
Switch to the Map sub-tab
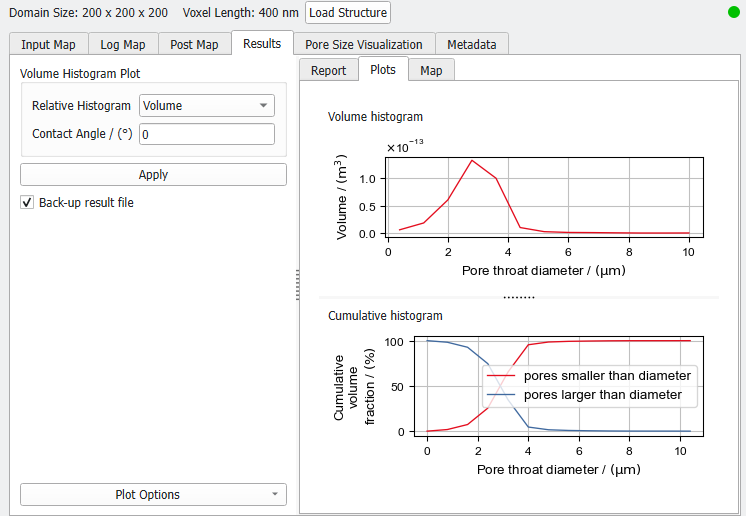(431, 70)
